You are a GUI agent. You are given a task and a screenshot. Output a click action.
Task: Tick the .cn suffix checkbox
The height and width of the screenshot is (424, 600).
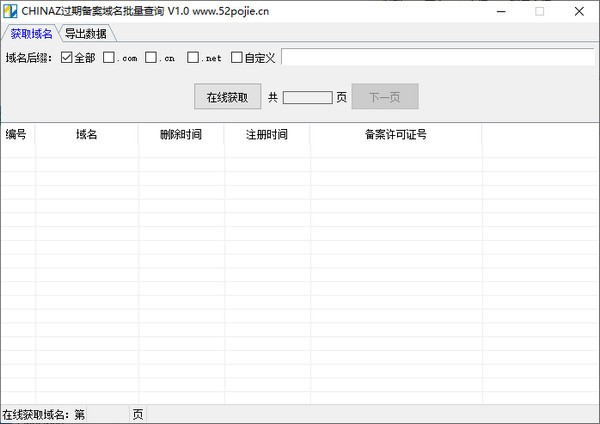[x=152, y=57]
